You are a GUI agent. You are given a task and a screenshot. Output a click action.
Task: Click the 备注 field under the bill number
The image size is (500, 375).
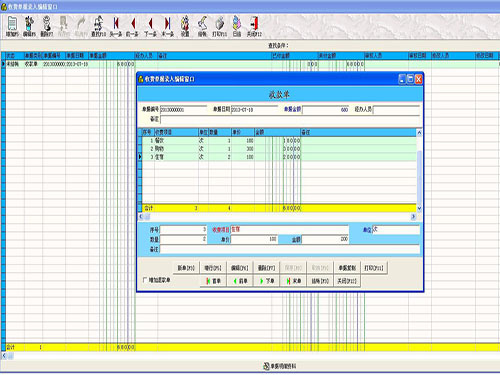click(x=290, y=119)
